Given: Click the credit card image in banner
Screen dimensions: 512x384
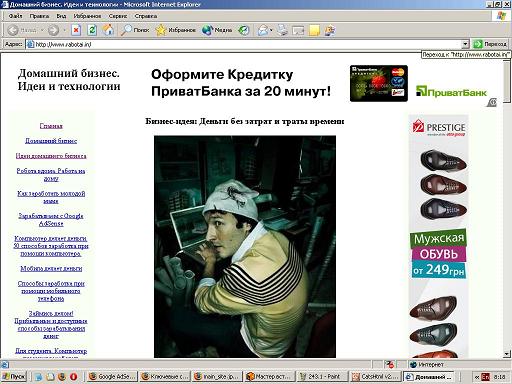Looking at the screenshot, I should point(379,83).
